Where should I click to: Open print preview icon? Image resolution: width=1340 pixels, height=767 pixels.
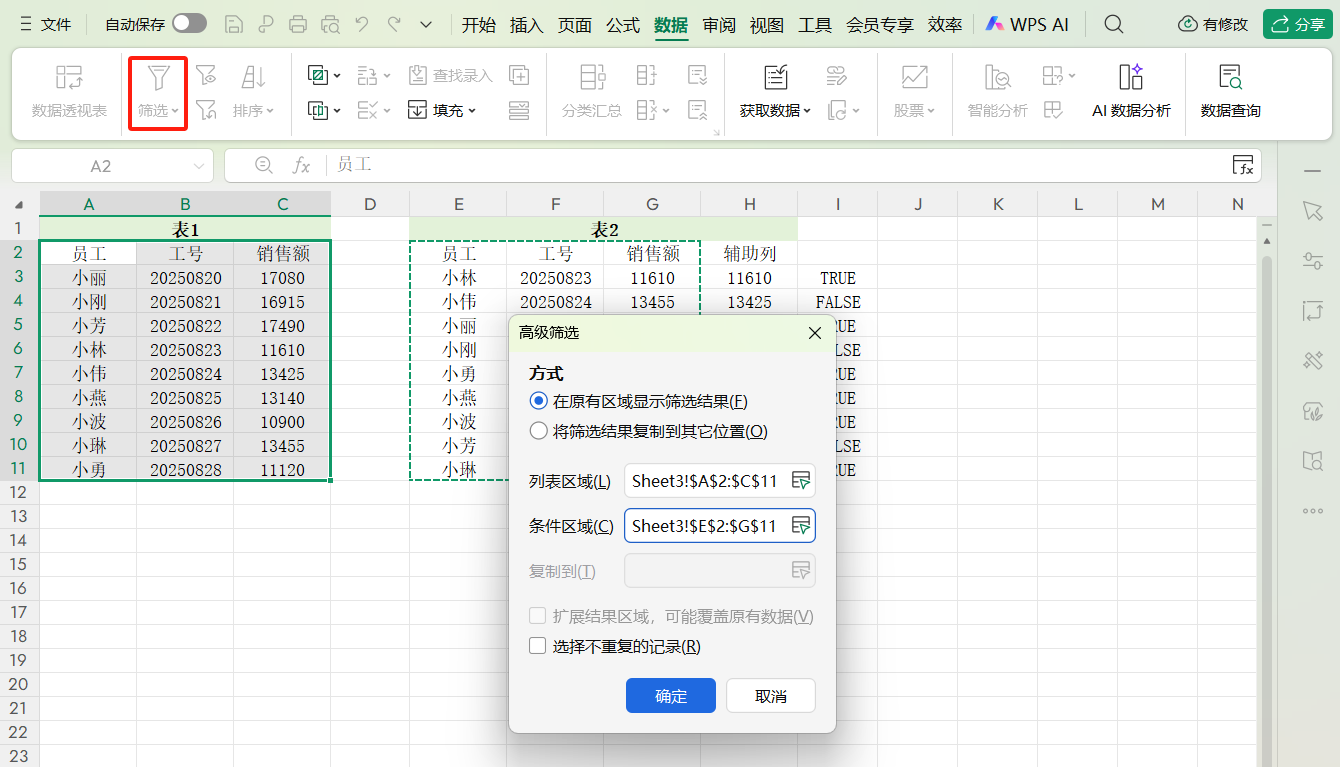click(x=330, y=24)
